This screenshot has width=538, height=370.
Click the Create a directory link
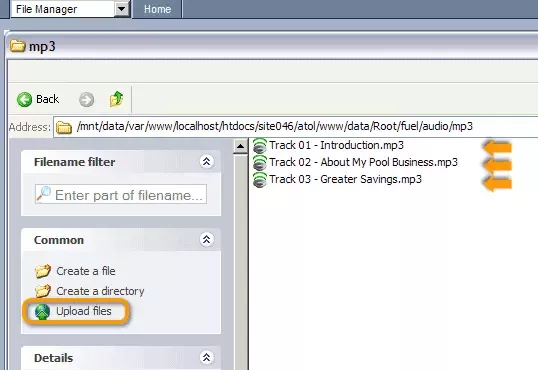pos(100,291)
